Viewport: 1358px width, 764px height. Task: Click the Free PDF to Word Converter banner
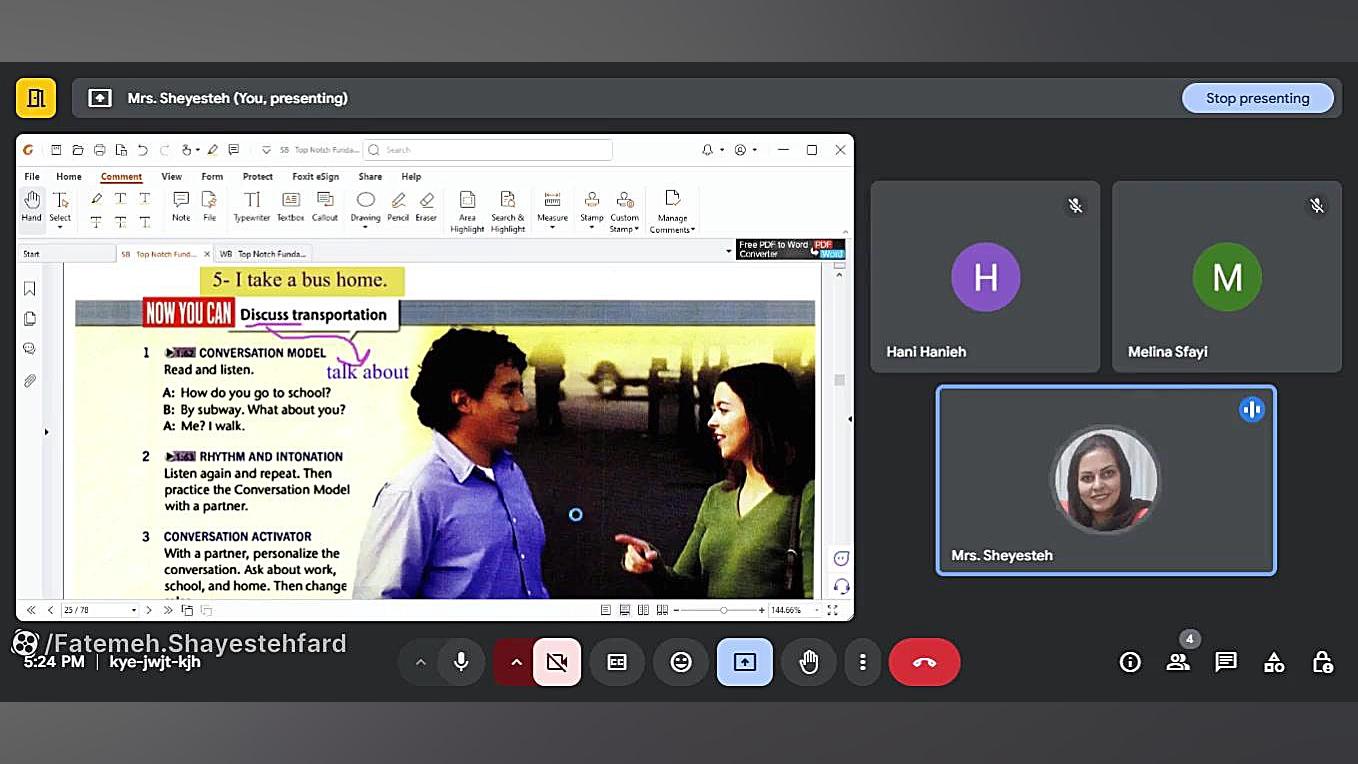(x=791, y=249)
